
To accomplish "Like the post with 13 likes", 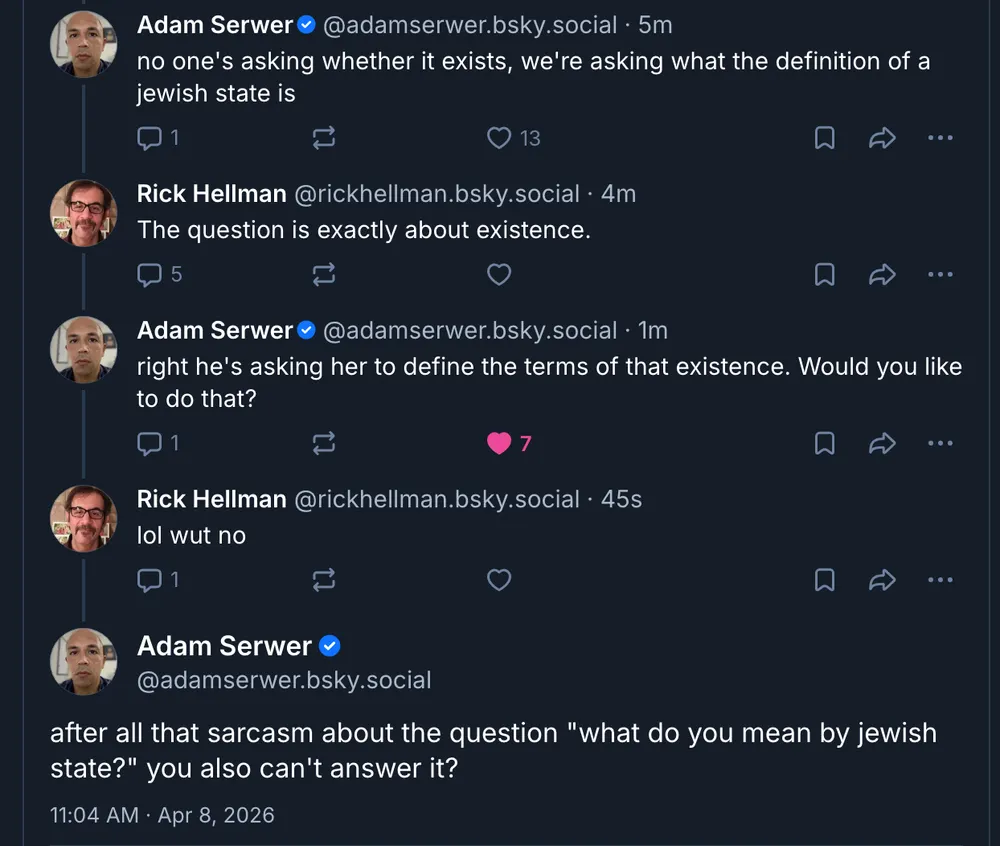I will pyautogui.click(x=499, y=138).
